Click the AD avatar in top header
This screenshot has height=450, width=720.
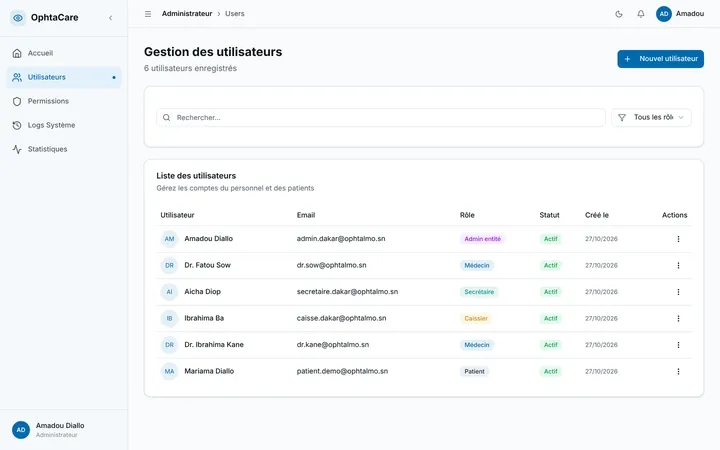tap(664, 14)
